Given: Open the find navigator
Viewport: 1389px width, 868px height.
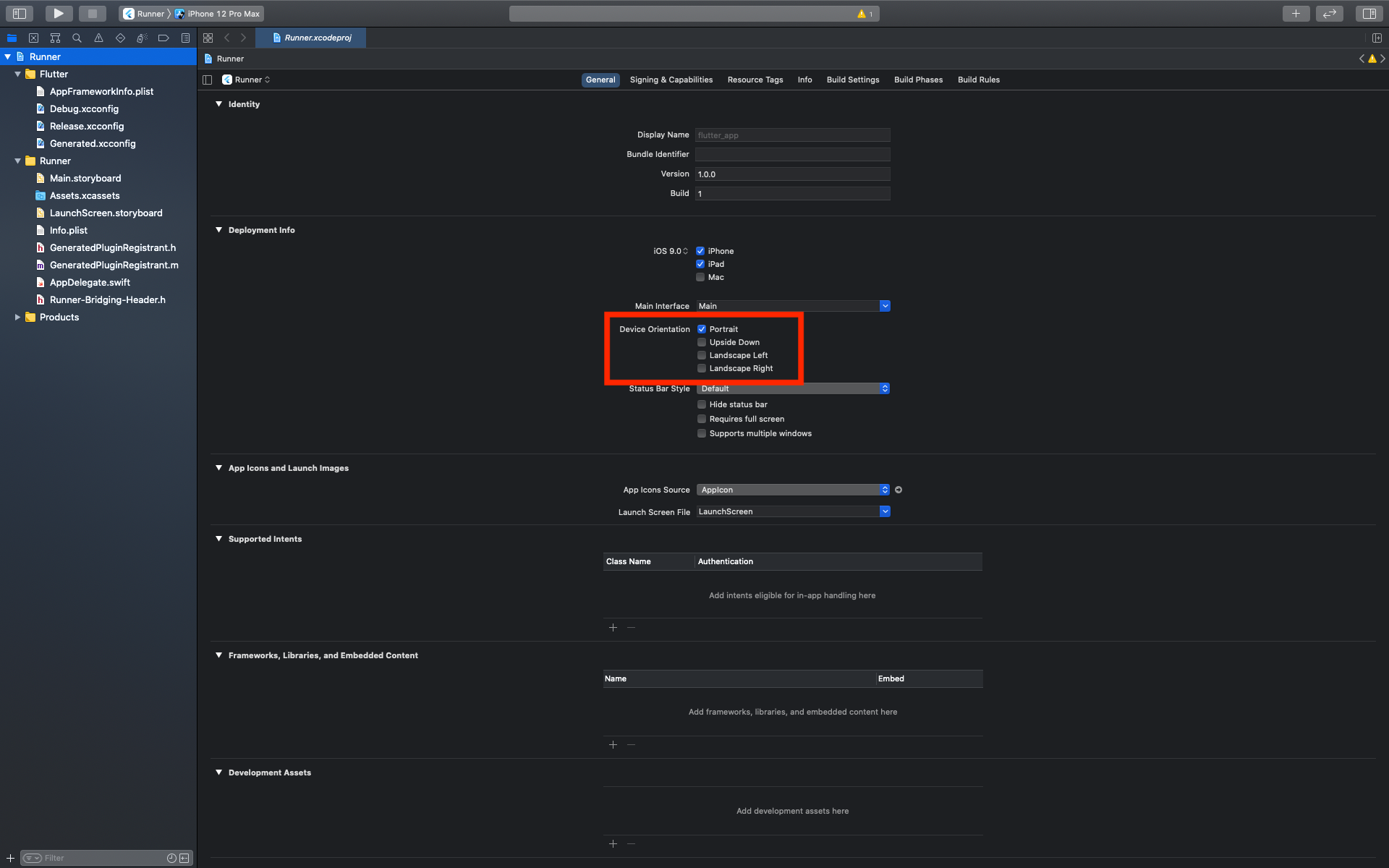Looking at the screenshot, I should (77, 38).
